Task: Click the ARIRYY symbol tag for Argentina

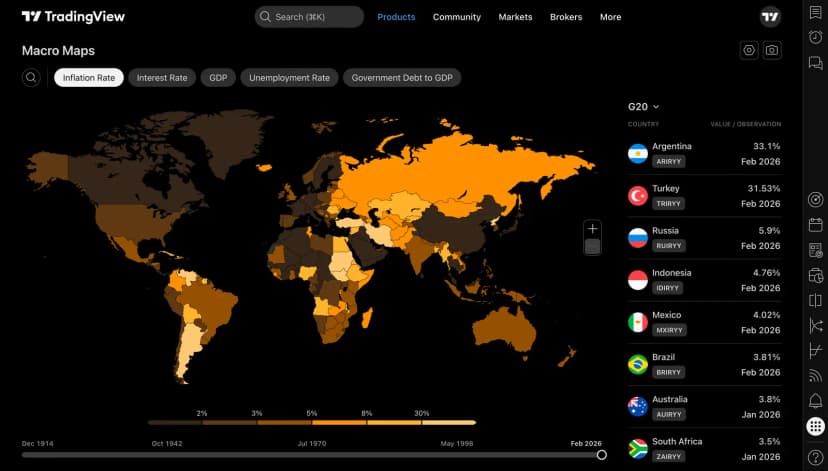Action: [x=668, y=161]
